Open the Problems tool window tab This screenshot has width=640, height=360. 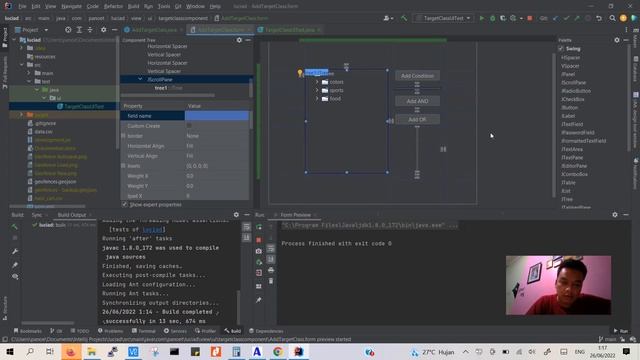(x=110, y=331)
